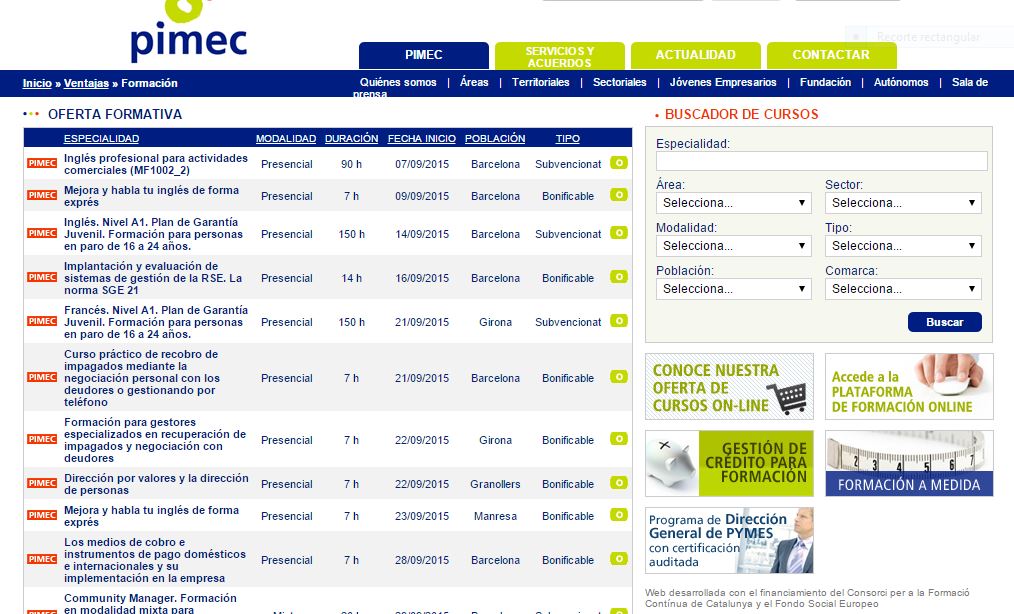This screenshot has height=614, width=1014.
Task: Click the Manresa population cell
Action: 495,516
